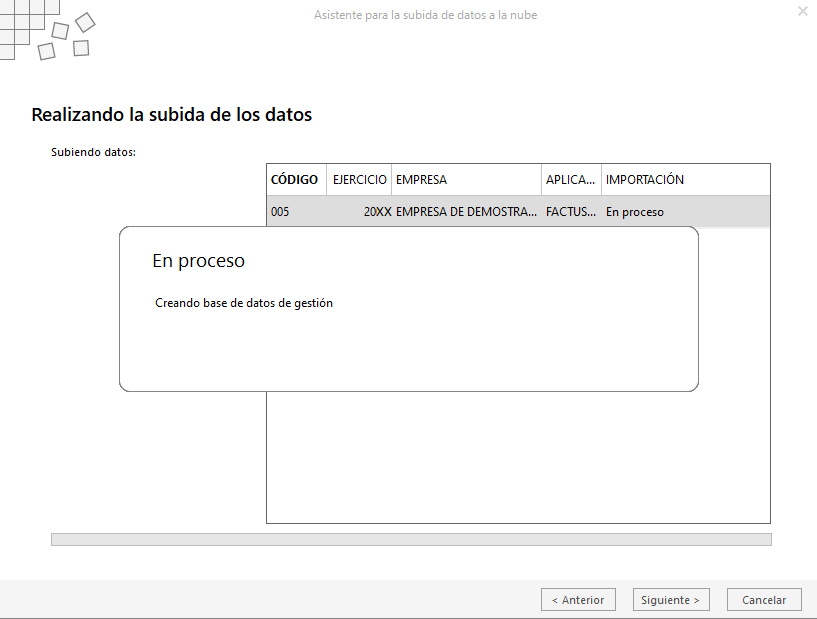Cancel the upload with Cancelar
This screenshot has height=619, width=817.
764,600
